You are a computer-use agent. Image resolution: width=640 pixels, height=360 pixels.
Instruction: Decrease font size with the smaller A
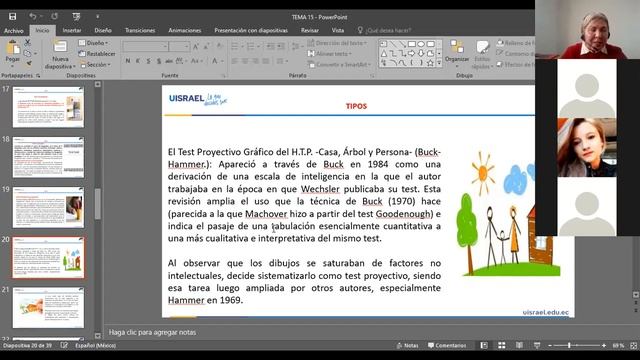(x=207, y=47)
